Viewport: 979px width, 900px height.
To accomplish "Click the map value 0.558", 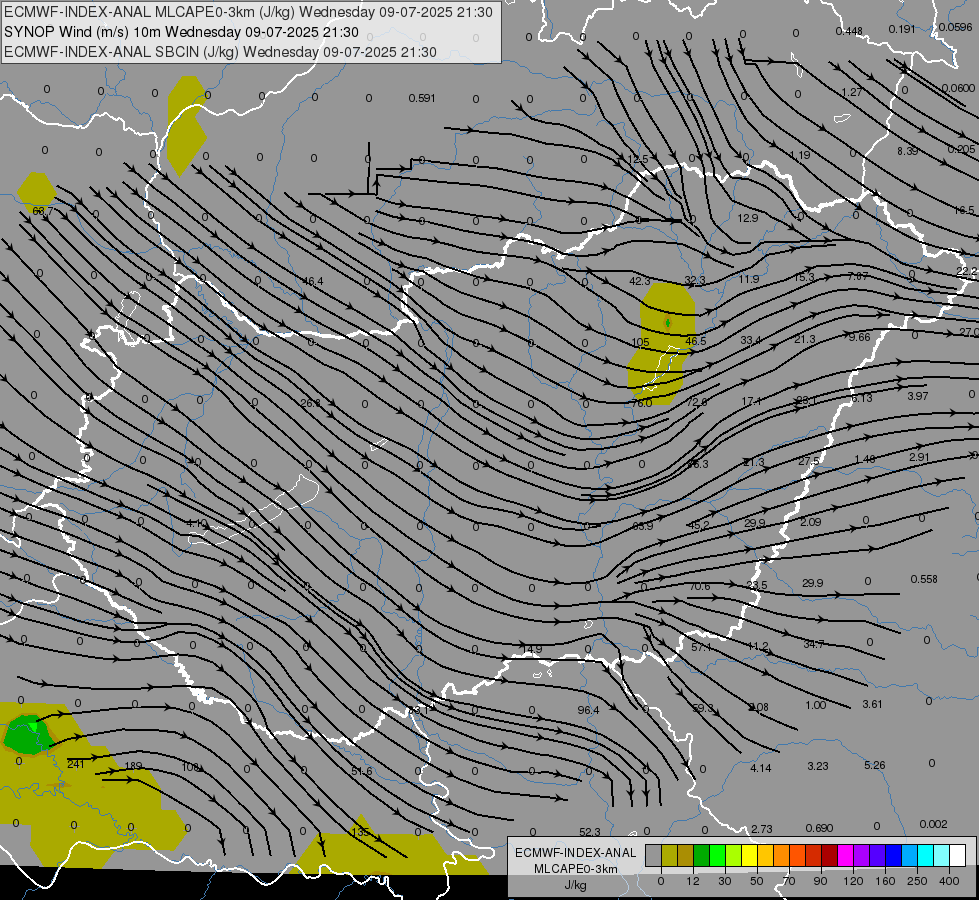I will [924, 579].
